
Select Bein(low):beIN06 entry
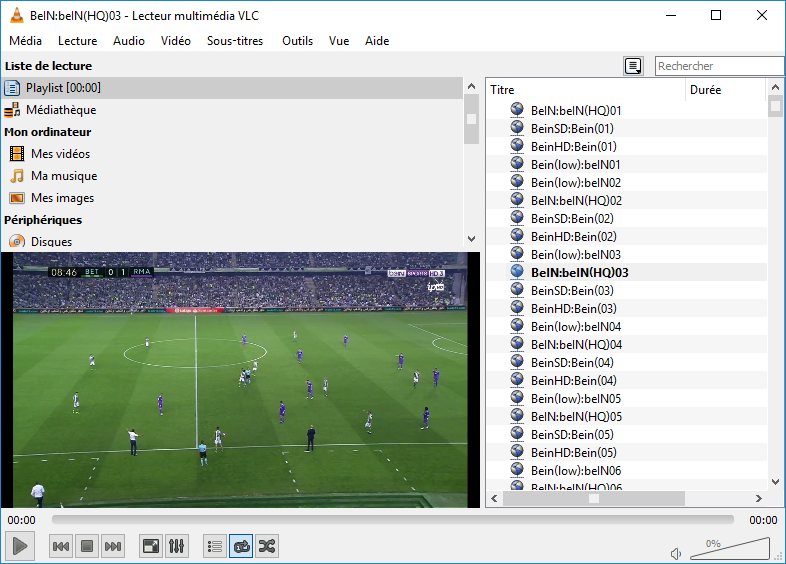(627, 471)
